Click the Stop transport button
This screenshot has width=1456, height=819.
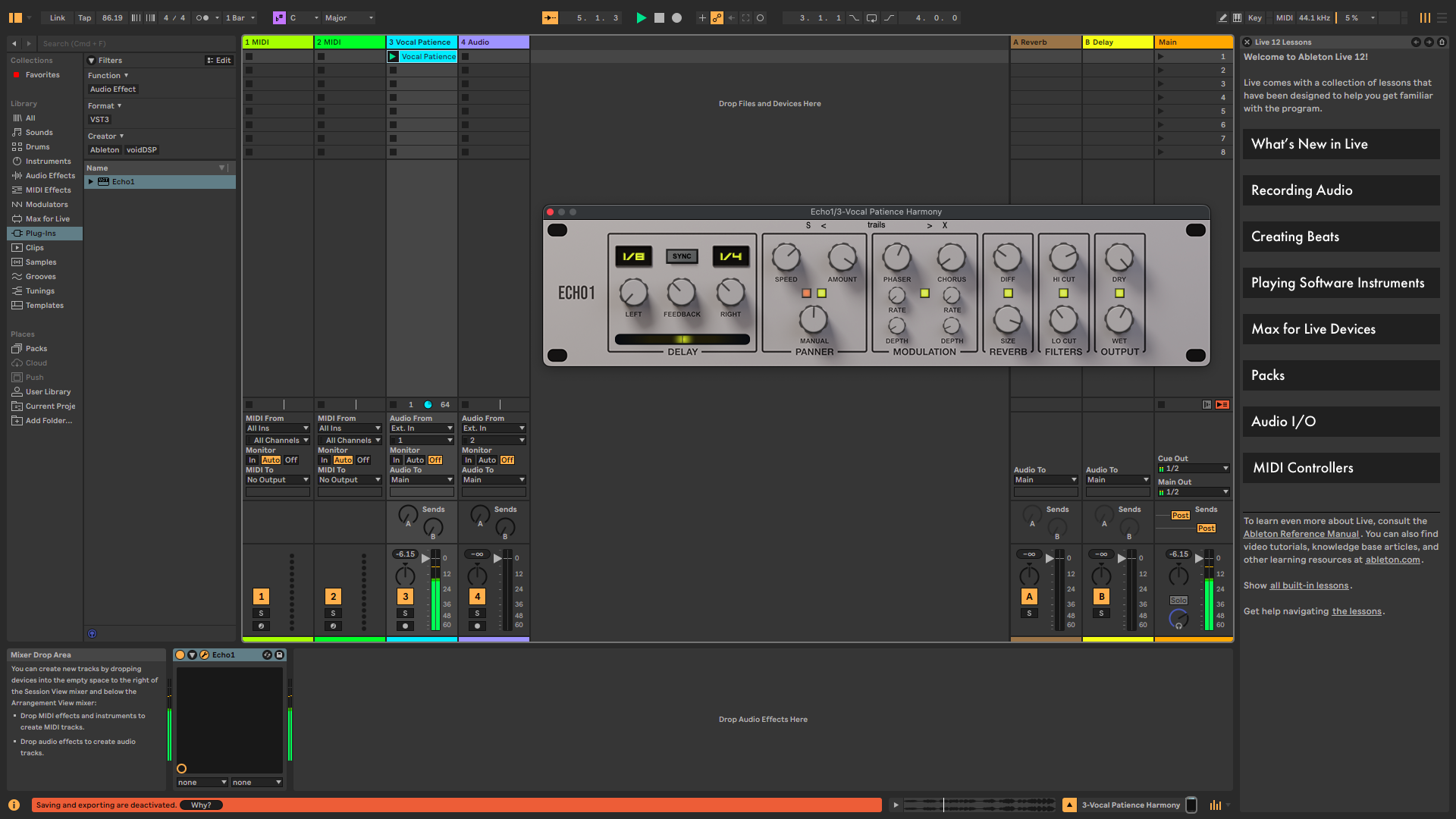[659, 17]
